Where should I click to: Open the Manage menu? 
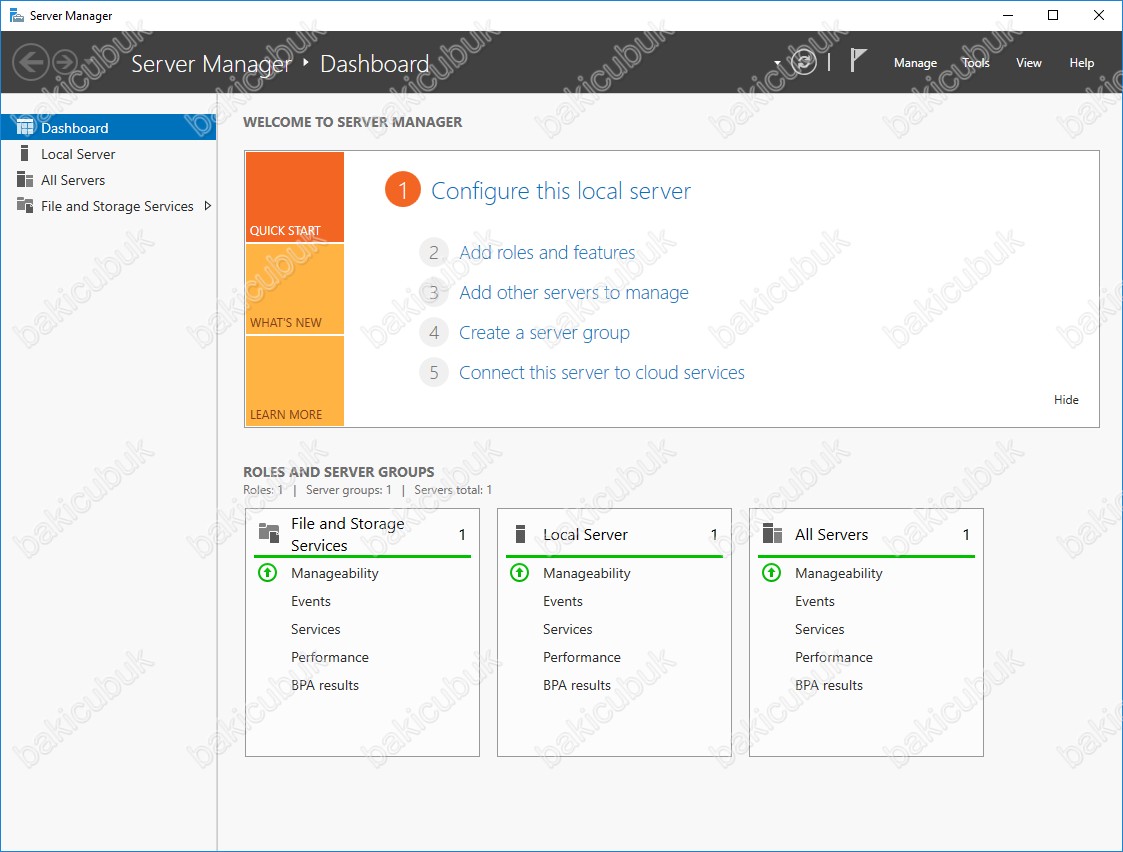(915, 63)
